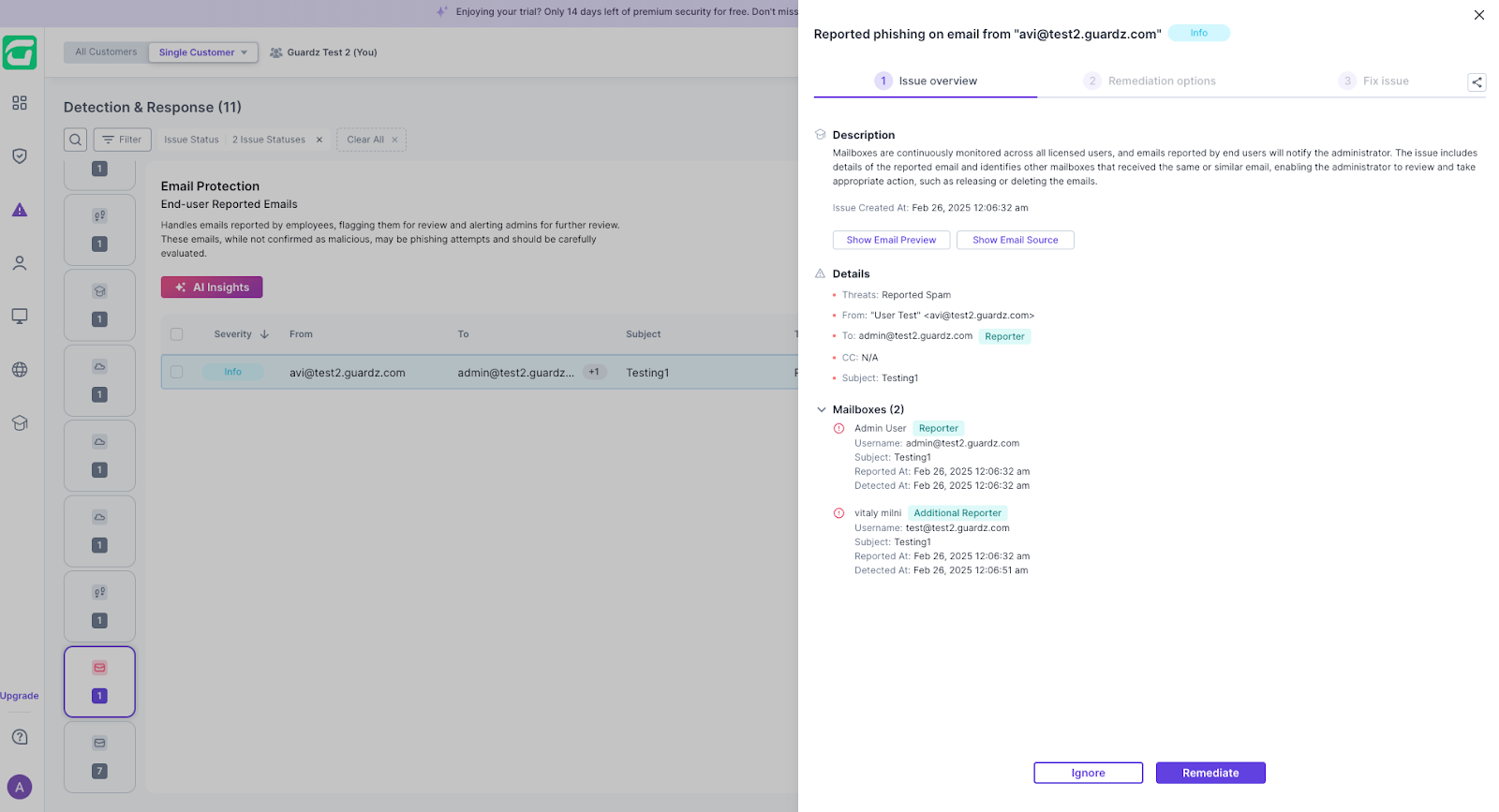Click the Additional Reporter tag
The width and height of the screenshot is (1499, 812).
[957, 513]
